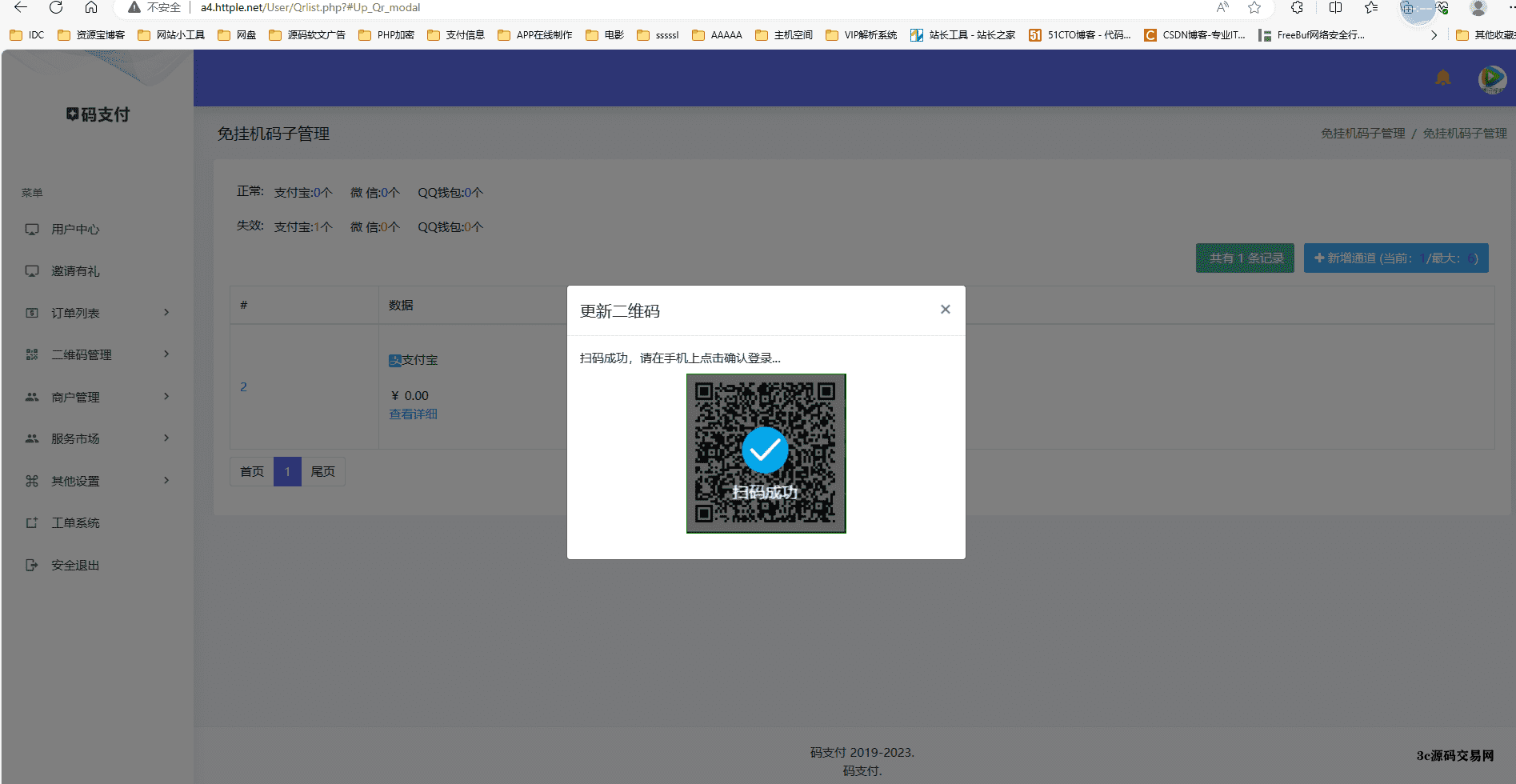
Task: Open sssssl bookmark folder
Action: point(658,35)
